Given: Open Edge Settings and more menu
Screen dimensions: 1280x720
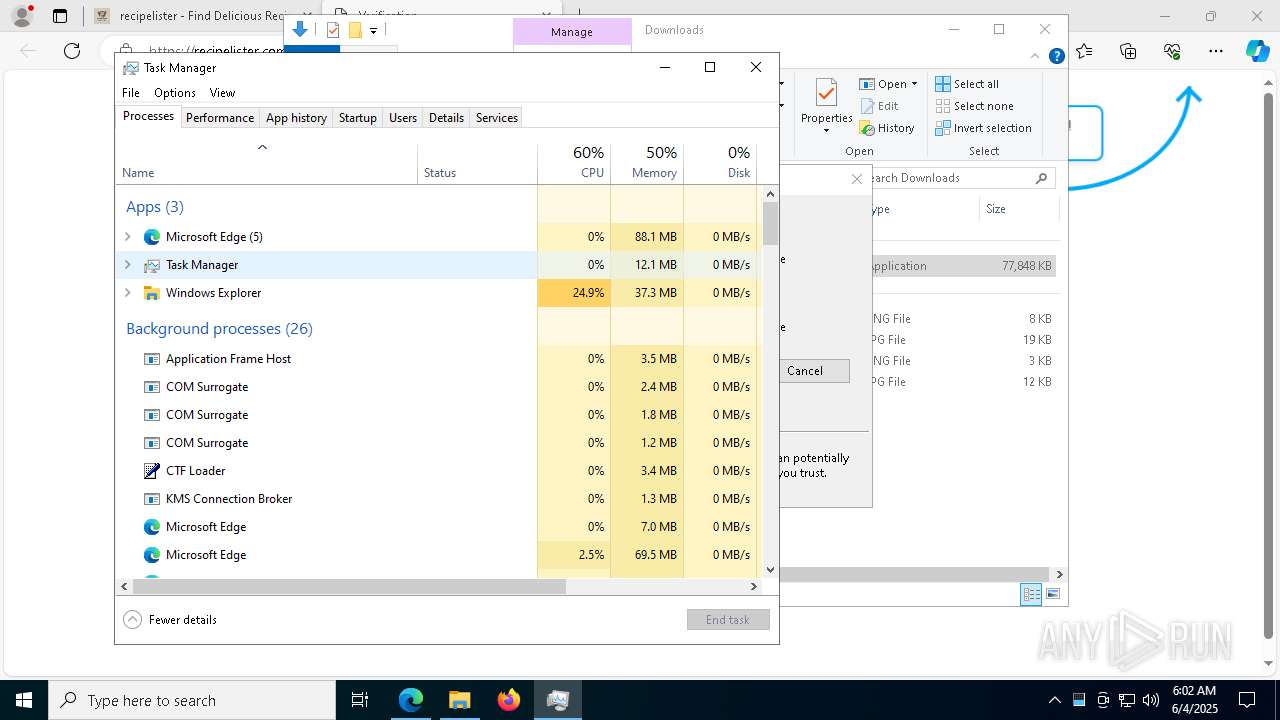Looking at the screenshot, I should 1215,51.
